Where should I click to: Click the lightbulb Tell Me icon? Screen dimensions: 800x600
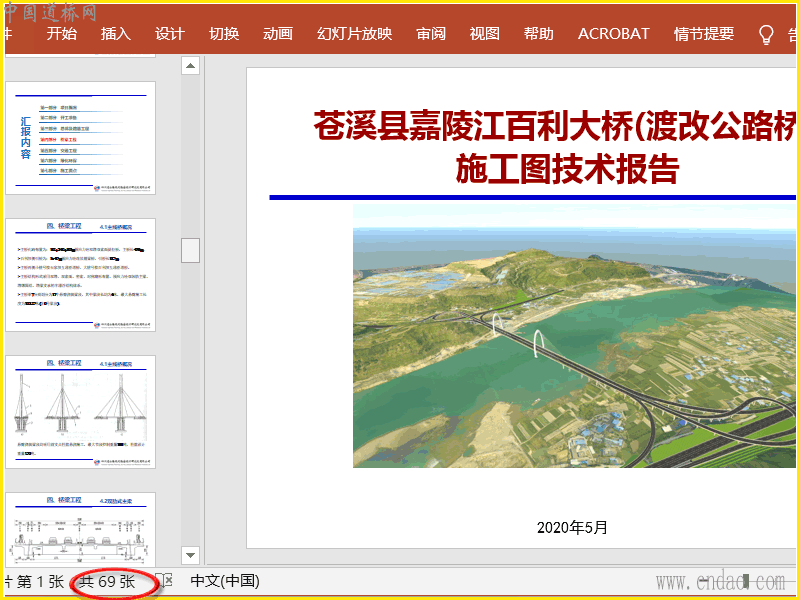point(767,34)
